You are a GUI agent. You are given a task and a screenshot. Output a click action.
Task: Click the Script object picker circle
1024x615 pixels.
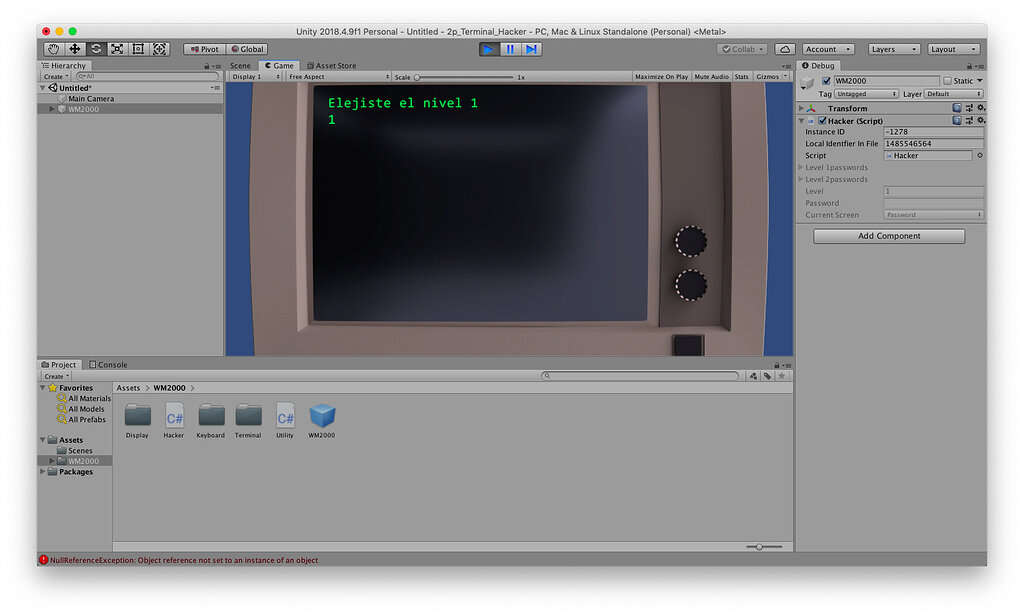click(x=980, y=155)
